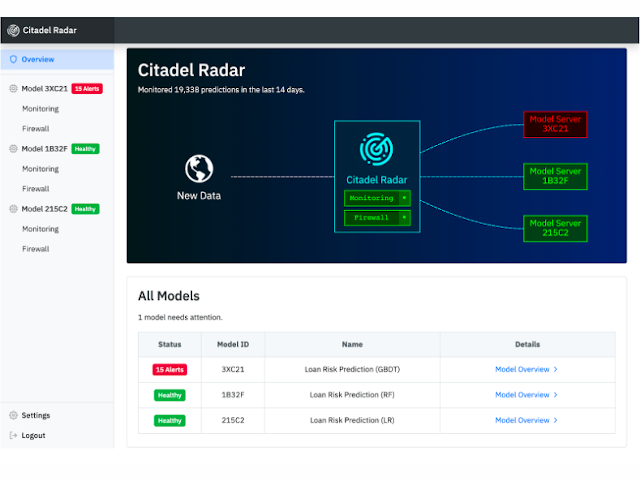Click the Name column header
640x480 pixels.
[352, 344]
